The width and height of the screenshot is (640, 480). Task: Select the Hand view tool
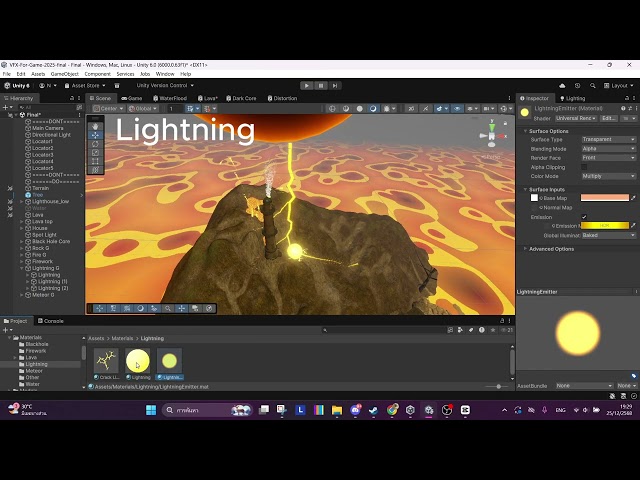[x=96, y=127]
